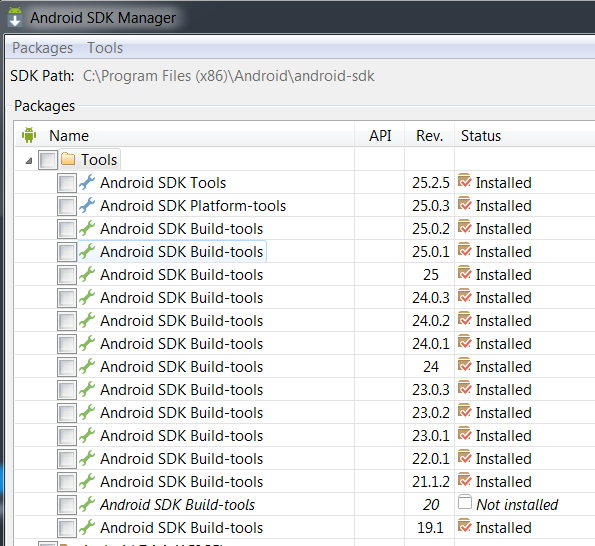Click the installed status icon for rev 23.0.3
This screenshot has height=546, width=595.
click(x=464, y=388)
